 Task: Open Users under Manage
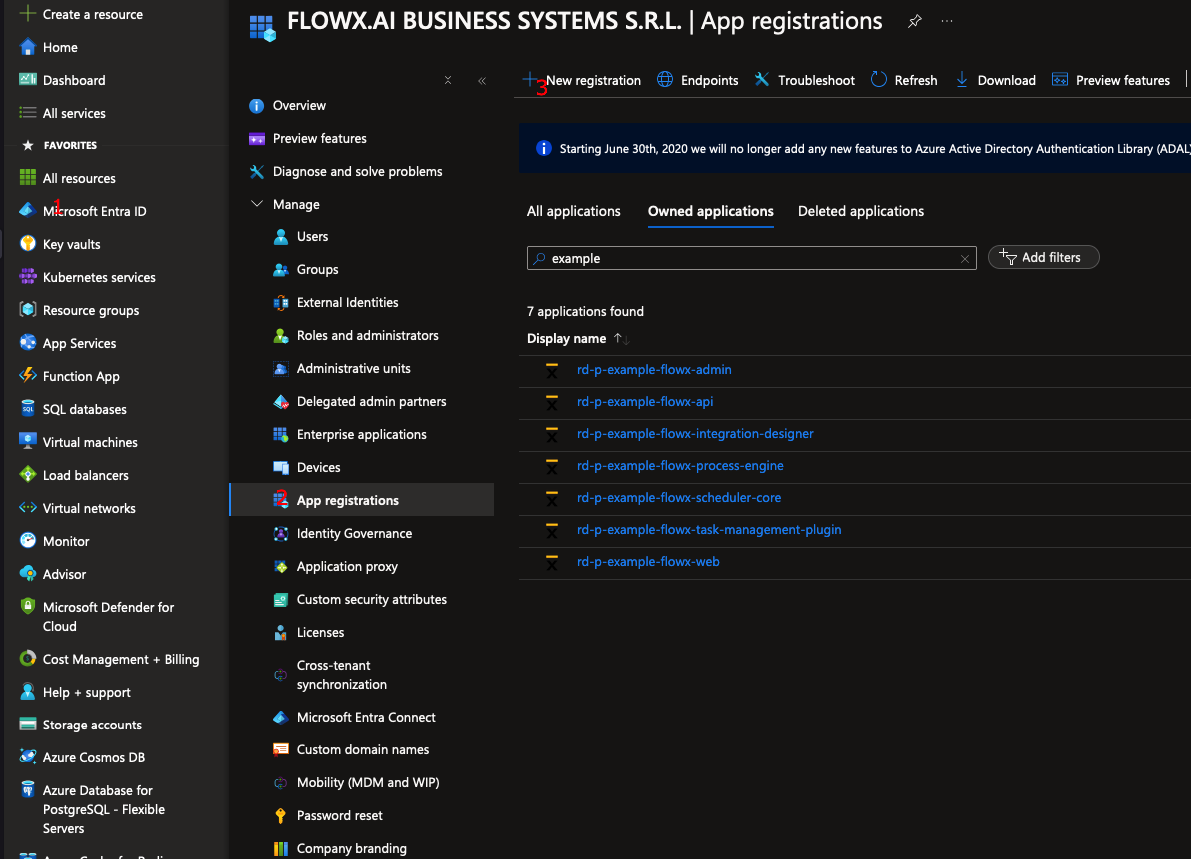[312, 236]
